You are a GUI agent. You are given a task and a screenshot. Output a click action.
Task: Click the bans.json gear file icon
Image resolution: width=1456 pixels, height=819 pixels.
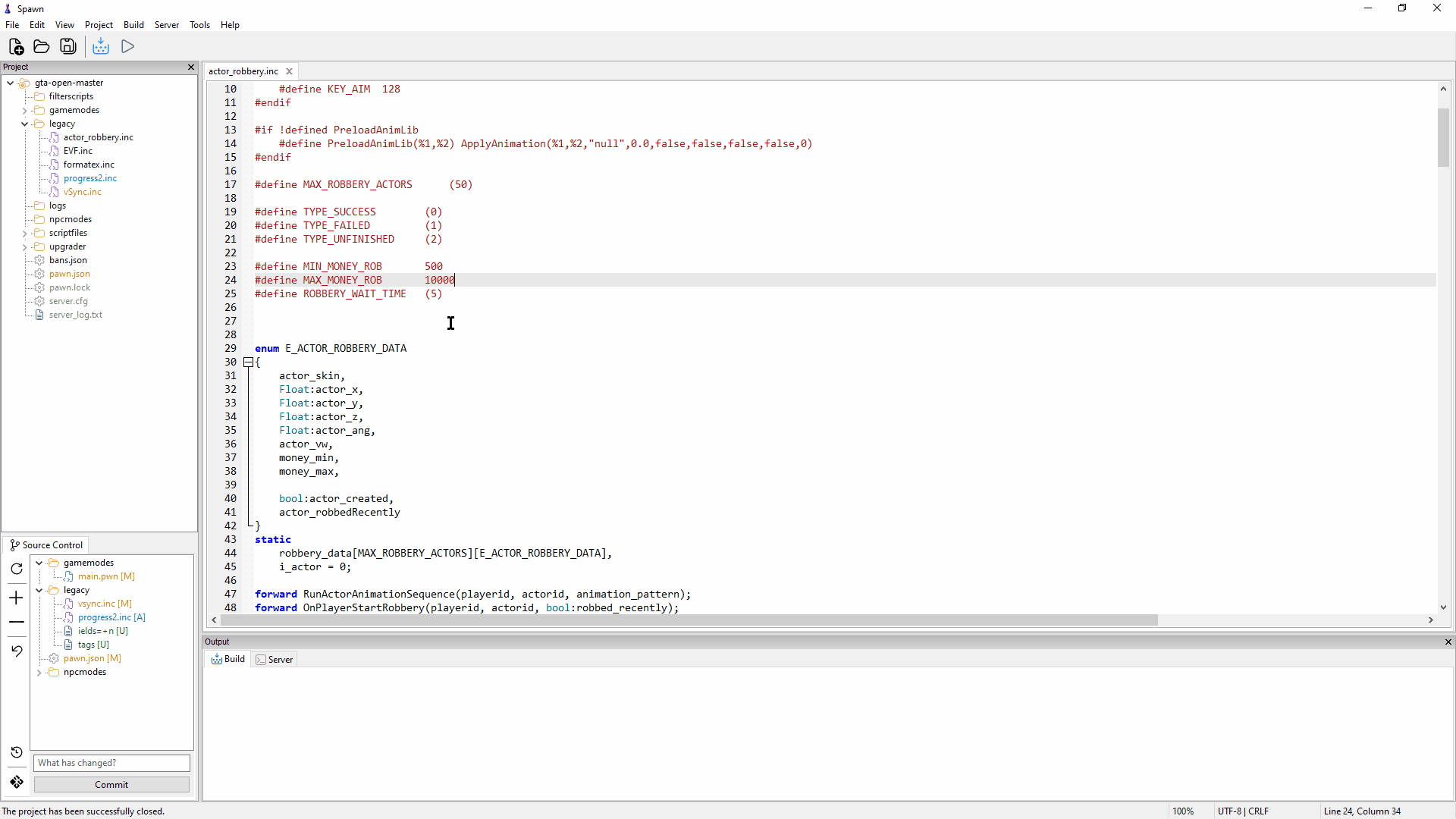tap(39, 260)
